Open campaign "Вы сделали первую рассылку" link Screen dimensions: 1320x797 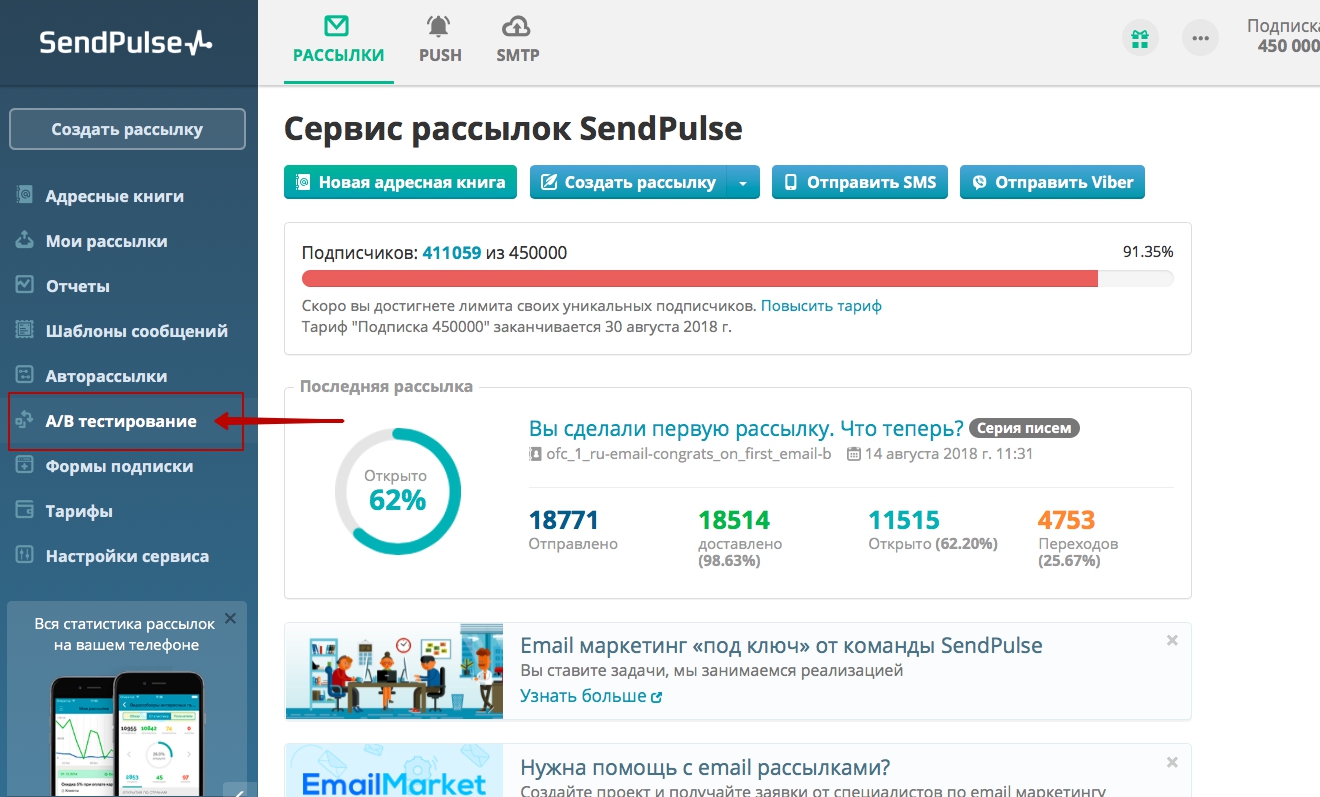(x=746, y=428)
